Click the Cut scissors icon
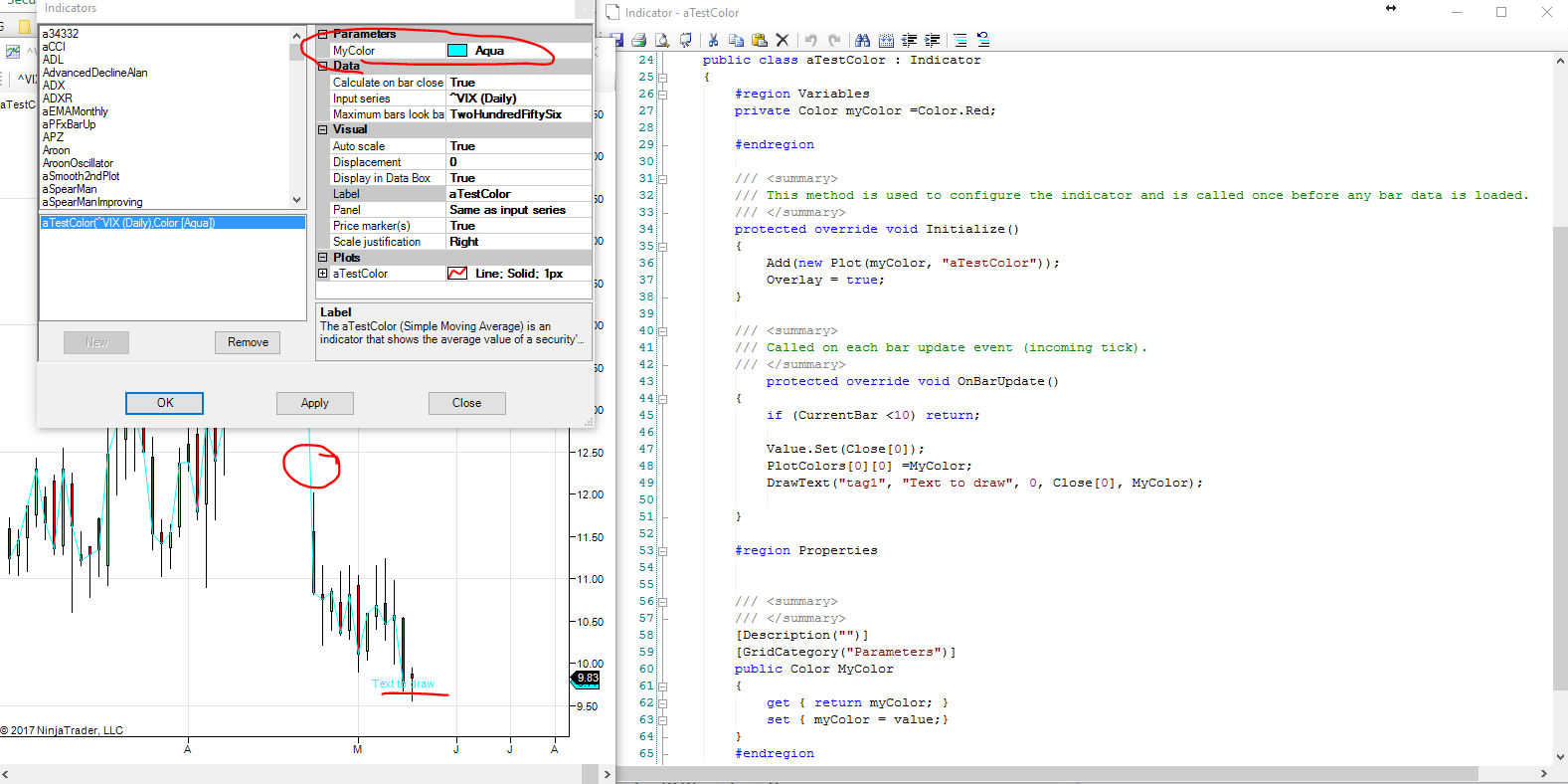Image resolution: width=1568 pixels, height=784 pixels. [x=713, y=40]
